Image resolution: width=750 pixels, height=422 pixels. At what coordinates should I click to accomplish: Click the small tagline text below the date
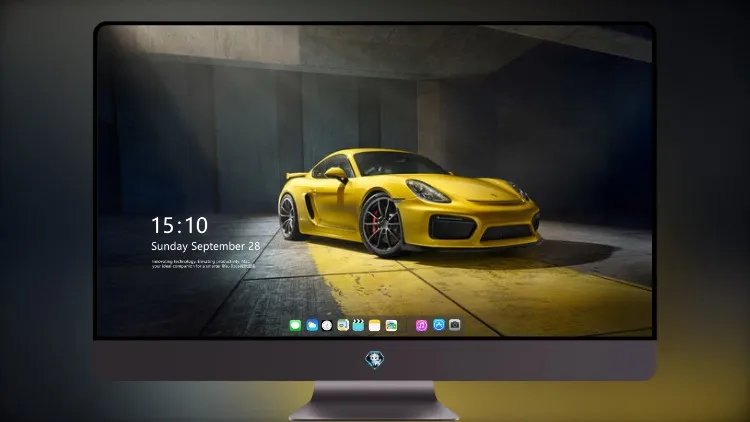pos(203,264)
